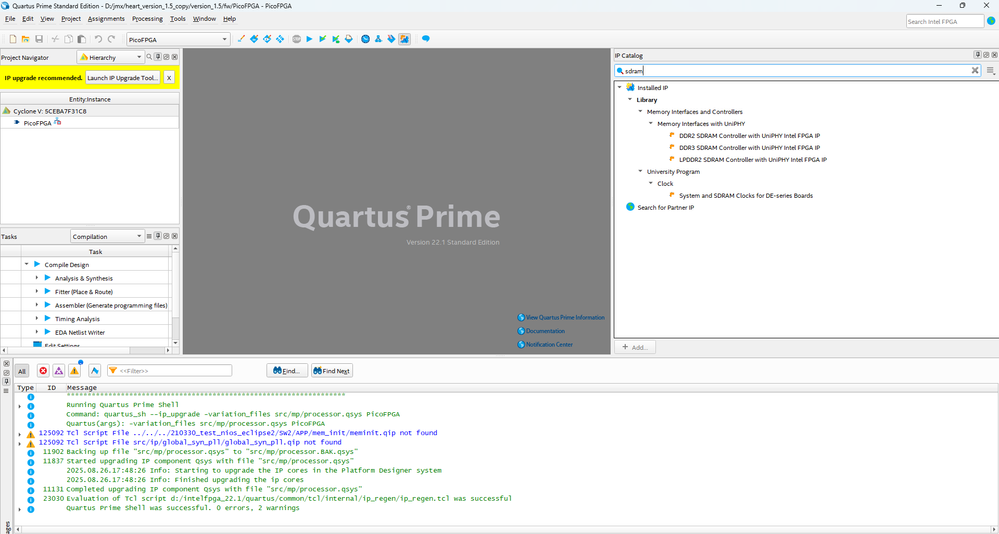Open the Processing menu
Image resolution: width=999 pixels, height=534 pixels.
[147, 19]
